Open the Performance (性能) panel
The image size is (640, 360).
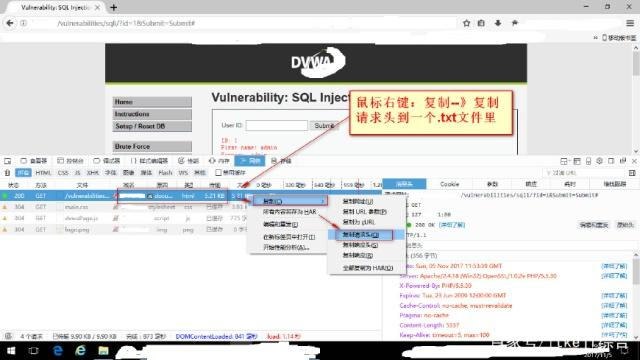click(x=189, y=161)
